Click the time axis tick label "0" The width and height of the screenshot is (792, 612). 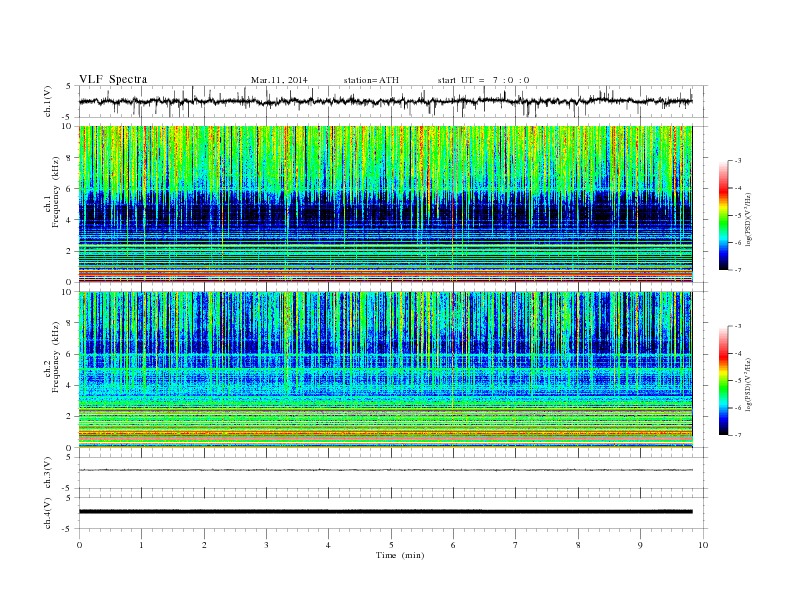(x=79, y=545)
